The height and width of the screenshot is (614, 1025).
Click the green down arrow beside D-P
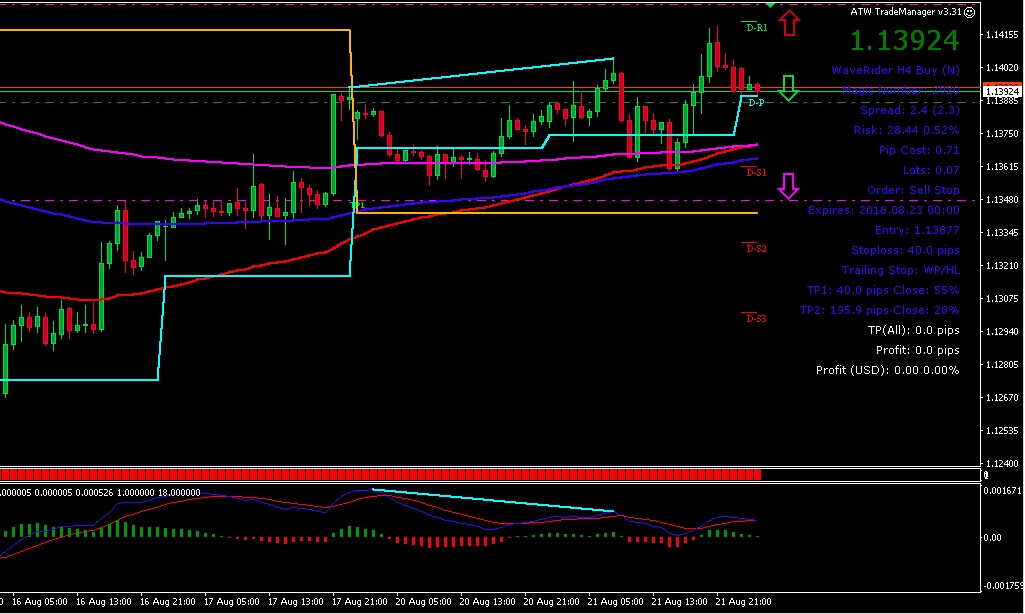788,88
